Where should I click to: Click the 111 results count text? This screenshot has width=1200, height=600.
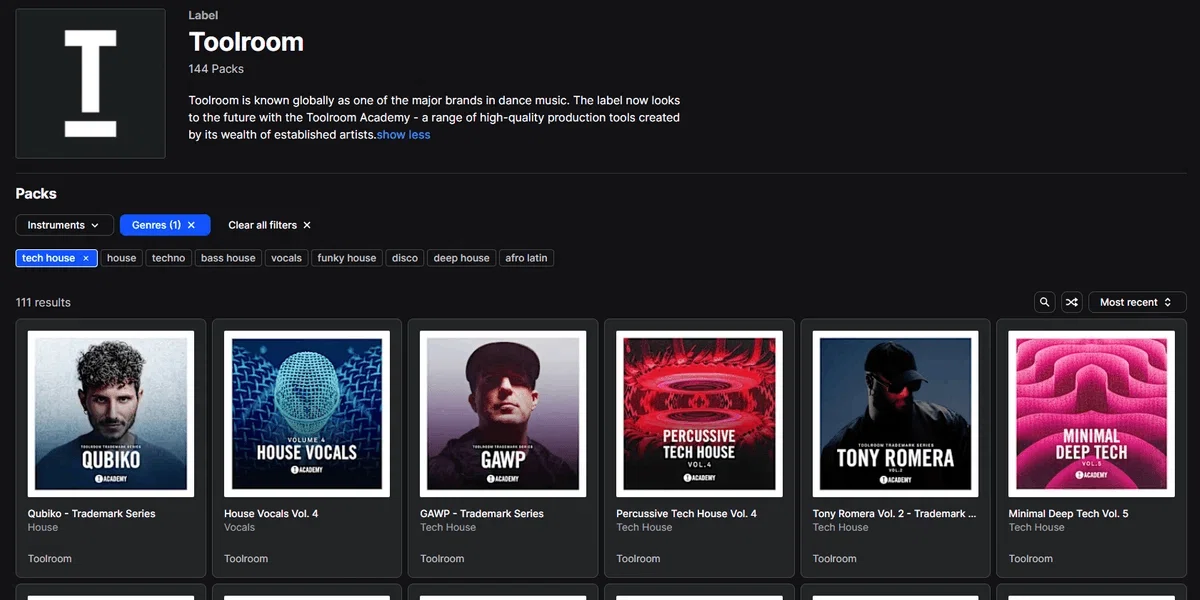coord(43,302)
